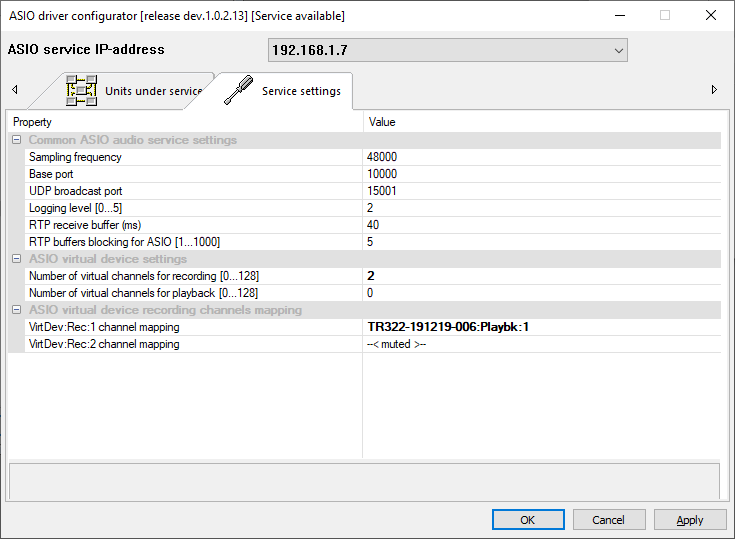Click the OK button
Screen dimensions: 735x539
click(x=528, y=520)
